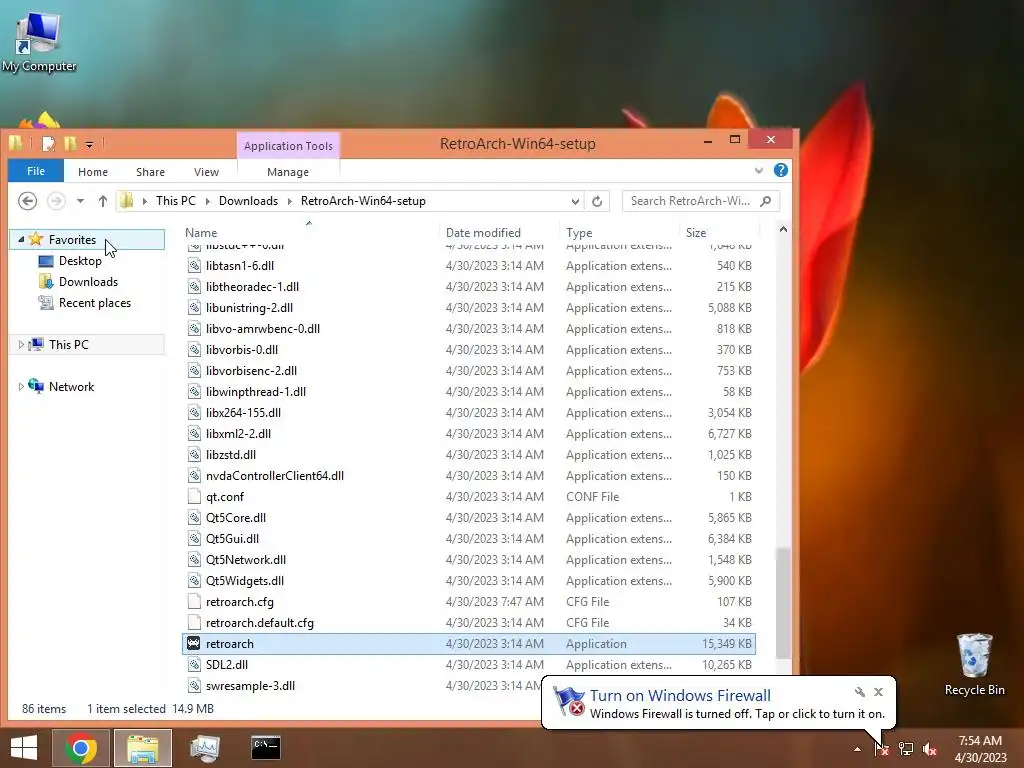Open the File menu tab
The image size is (1024, 768).
[36, 171]
